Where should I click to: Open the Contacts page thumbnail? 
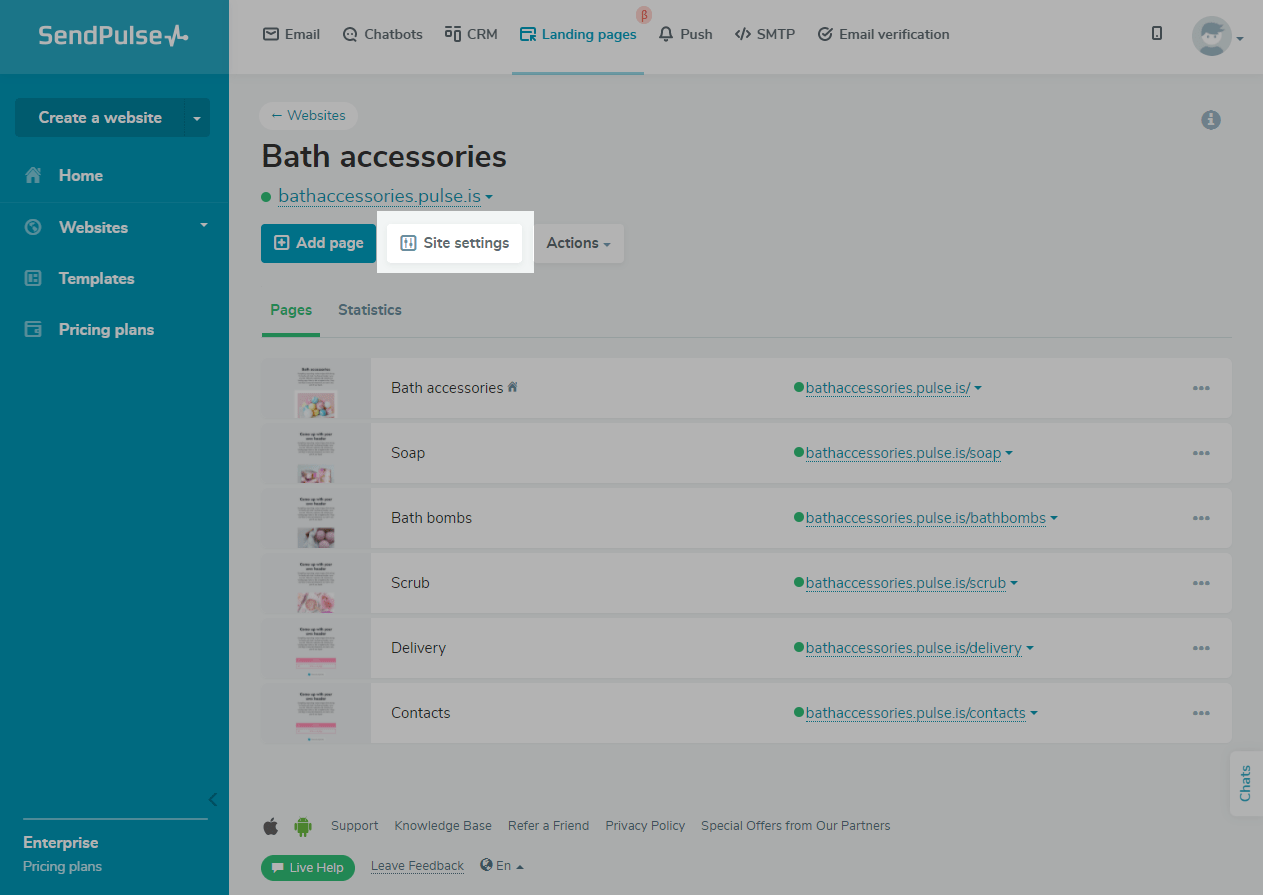[316, 713]
